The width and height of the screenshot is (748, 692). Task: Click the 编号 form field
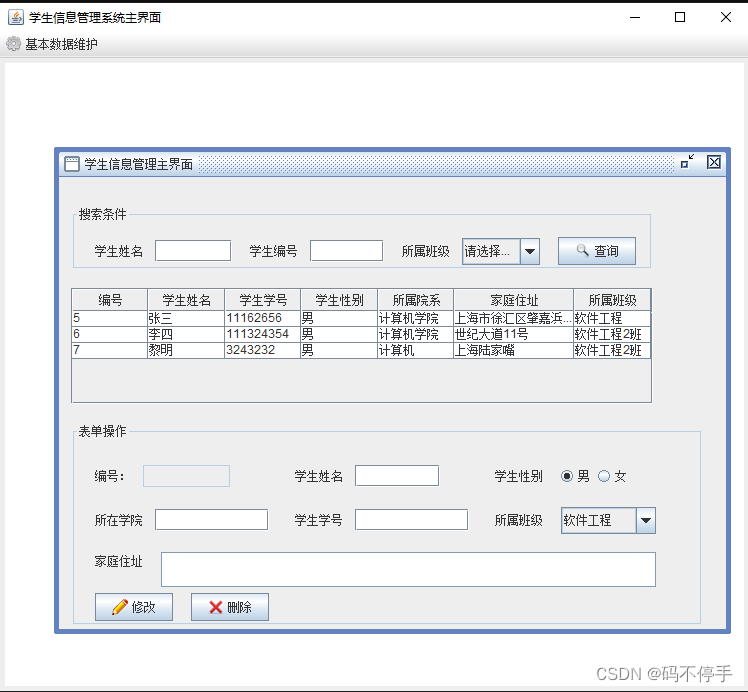(186, 476)
